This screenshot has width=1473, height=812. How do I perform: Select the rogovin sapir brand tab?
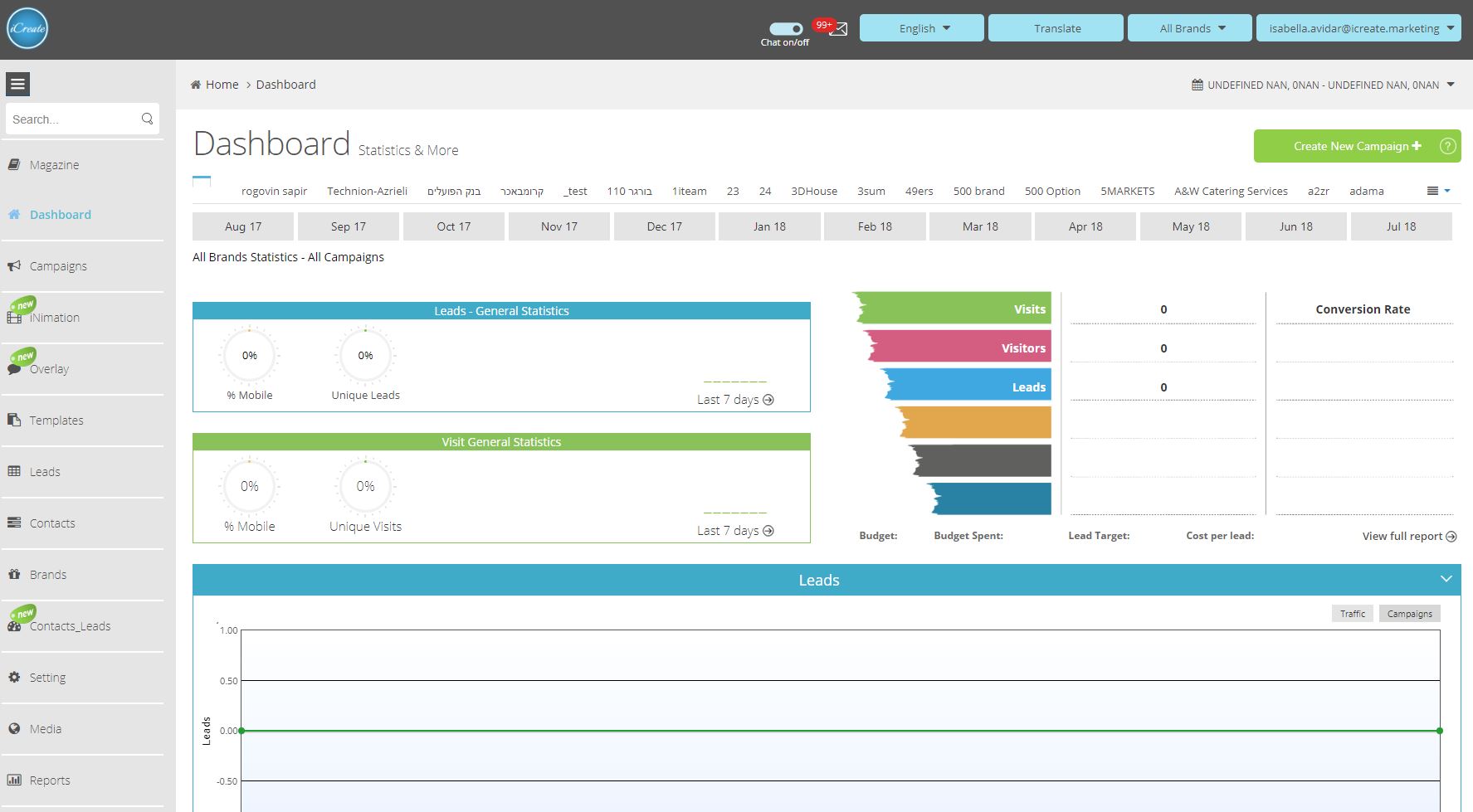(274, 191)
